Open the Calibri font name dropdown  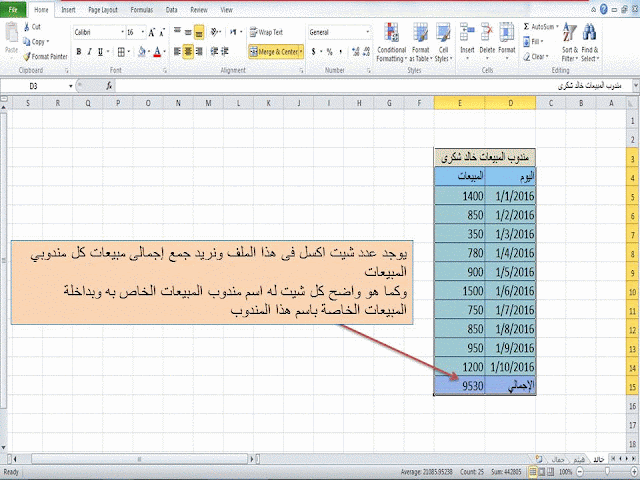[x=122, y=32]
